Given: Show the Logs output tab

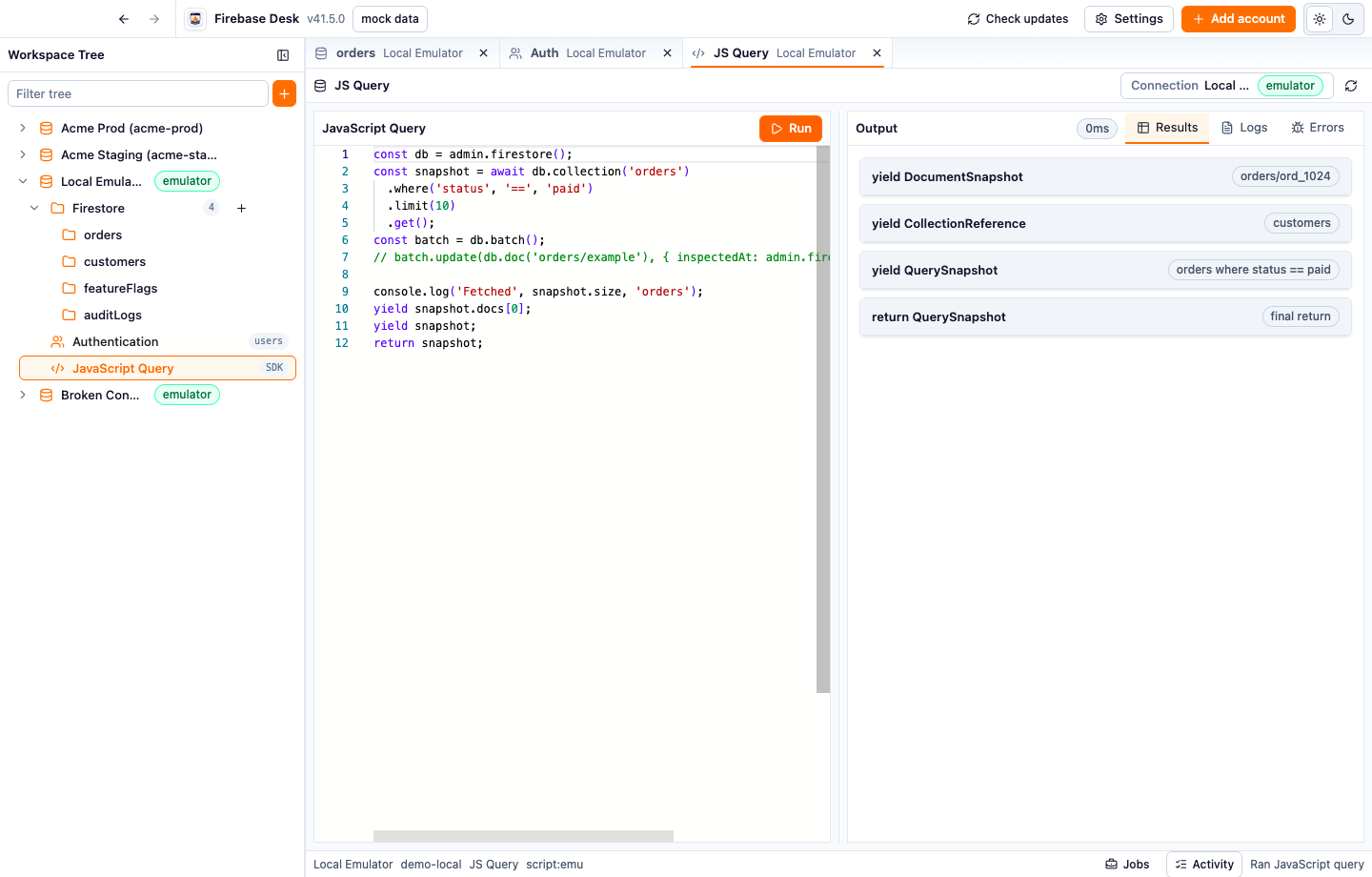Looking at the screenshot, I should click(1244, 128).
